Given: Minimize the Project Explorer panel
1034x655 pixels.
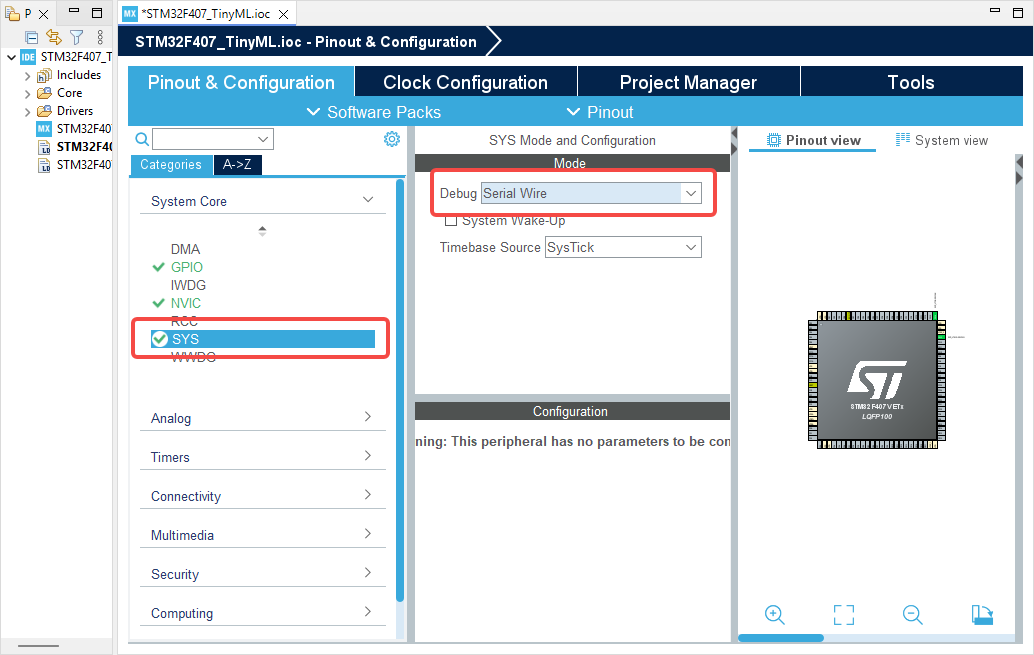Looking at the screenshot, I should click(x=74, y=11).
